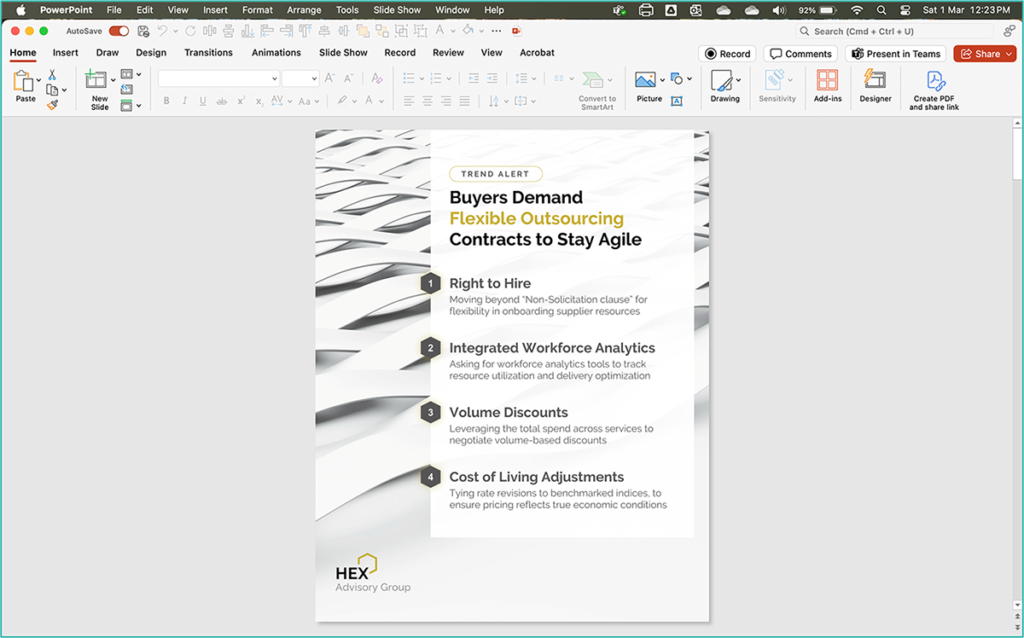
Task: Switch to the Transitions ribbon tab
Action: 208,52
